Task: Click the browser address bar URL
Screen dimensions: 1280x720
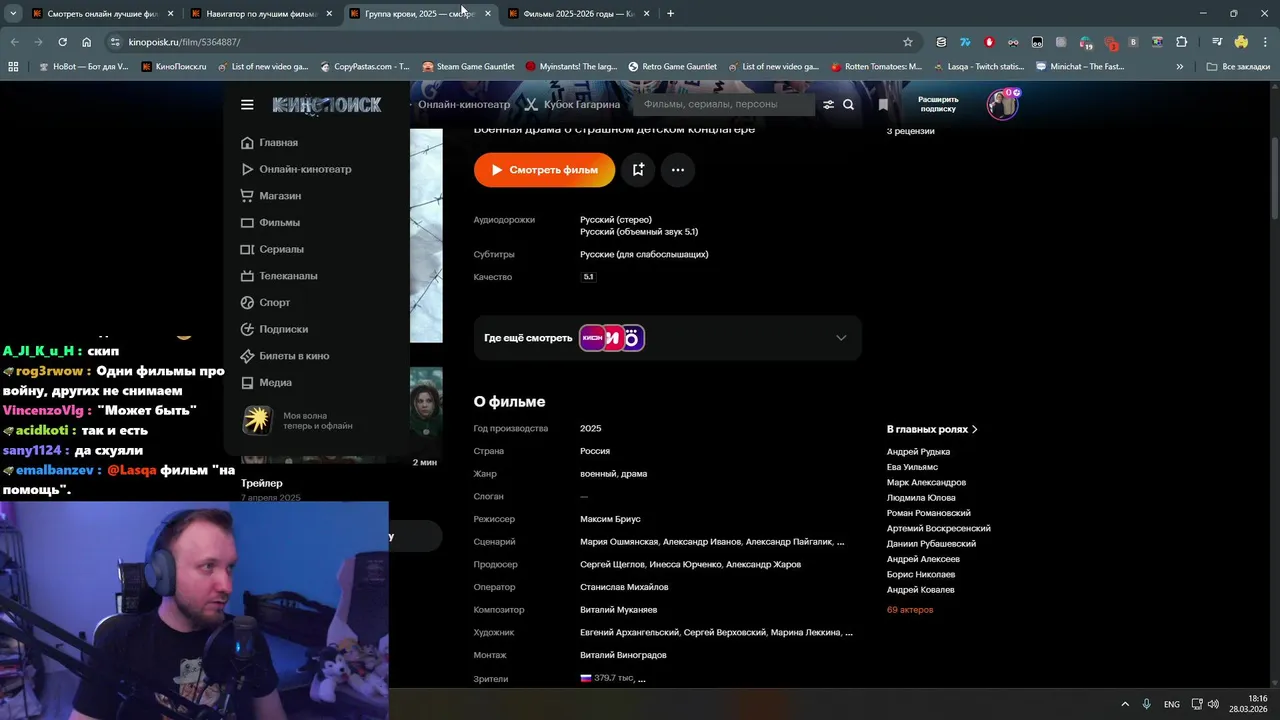Action: [x=184, y=42]
